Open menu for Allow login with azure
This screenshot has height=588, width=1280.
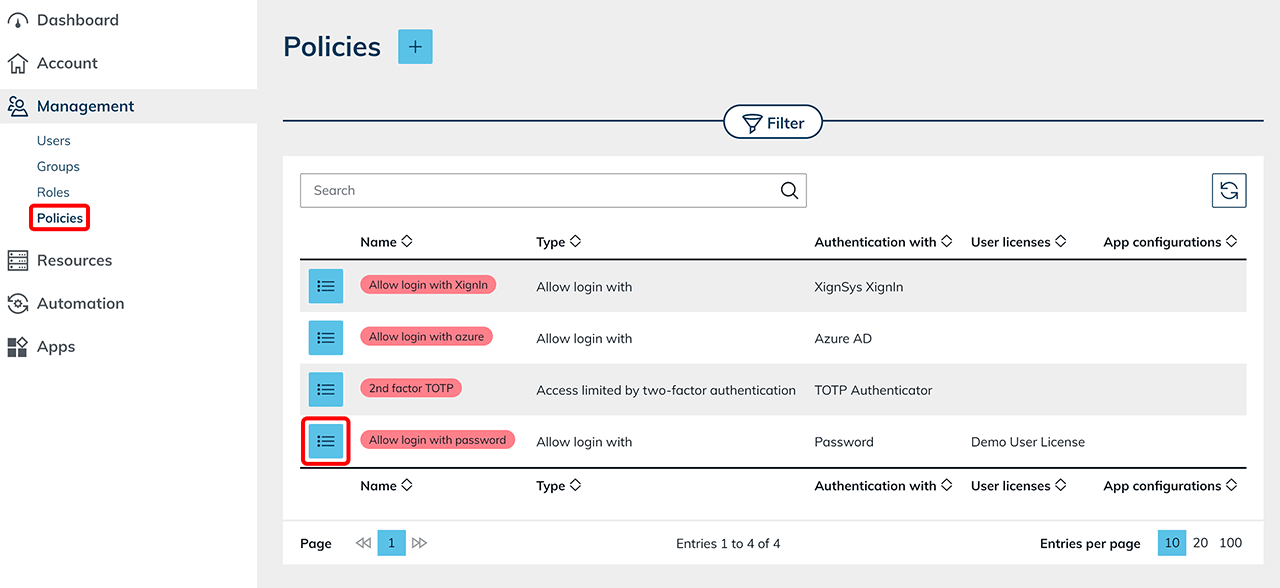pyautogui.click(x=325, y=338)
